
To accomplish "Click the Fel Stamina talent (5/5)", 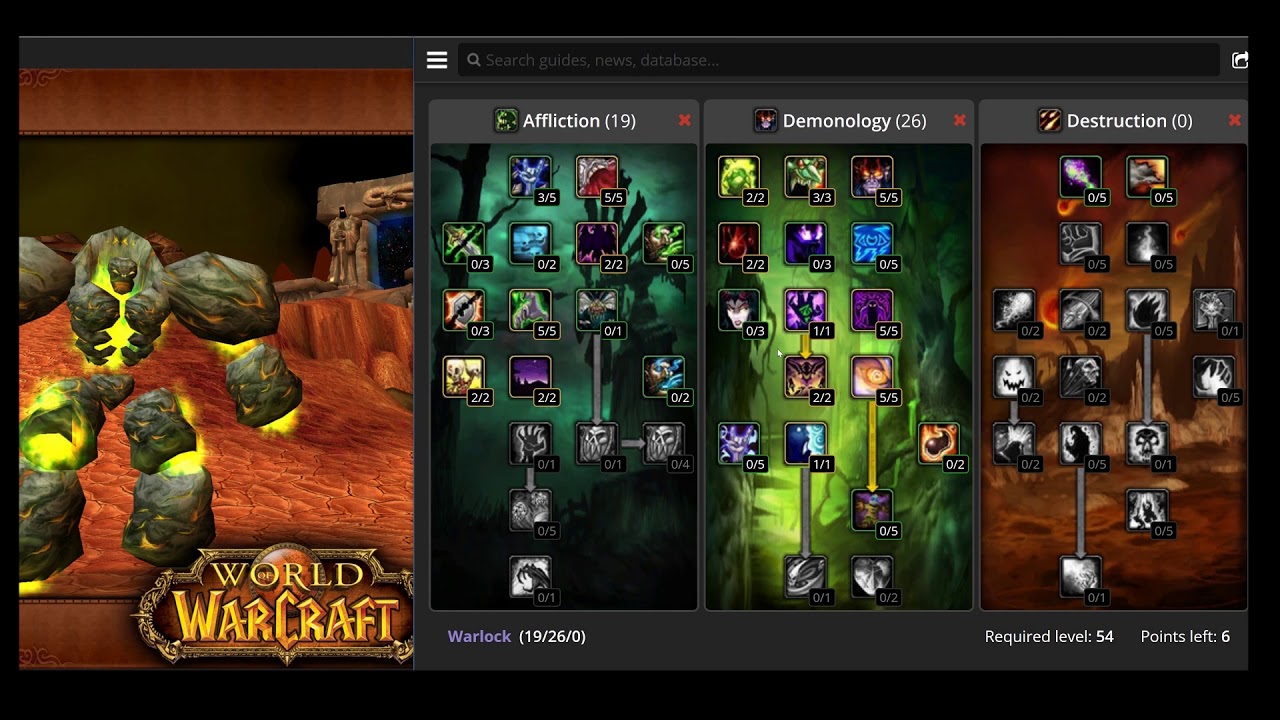I will (872, 310).
